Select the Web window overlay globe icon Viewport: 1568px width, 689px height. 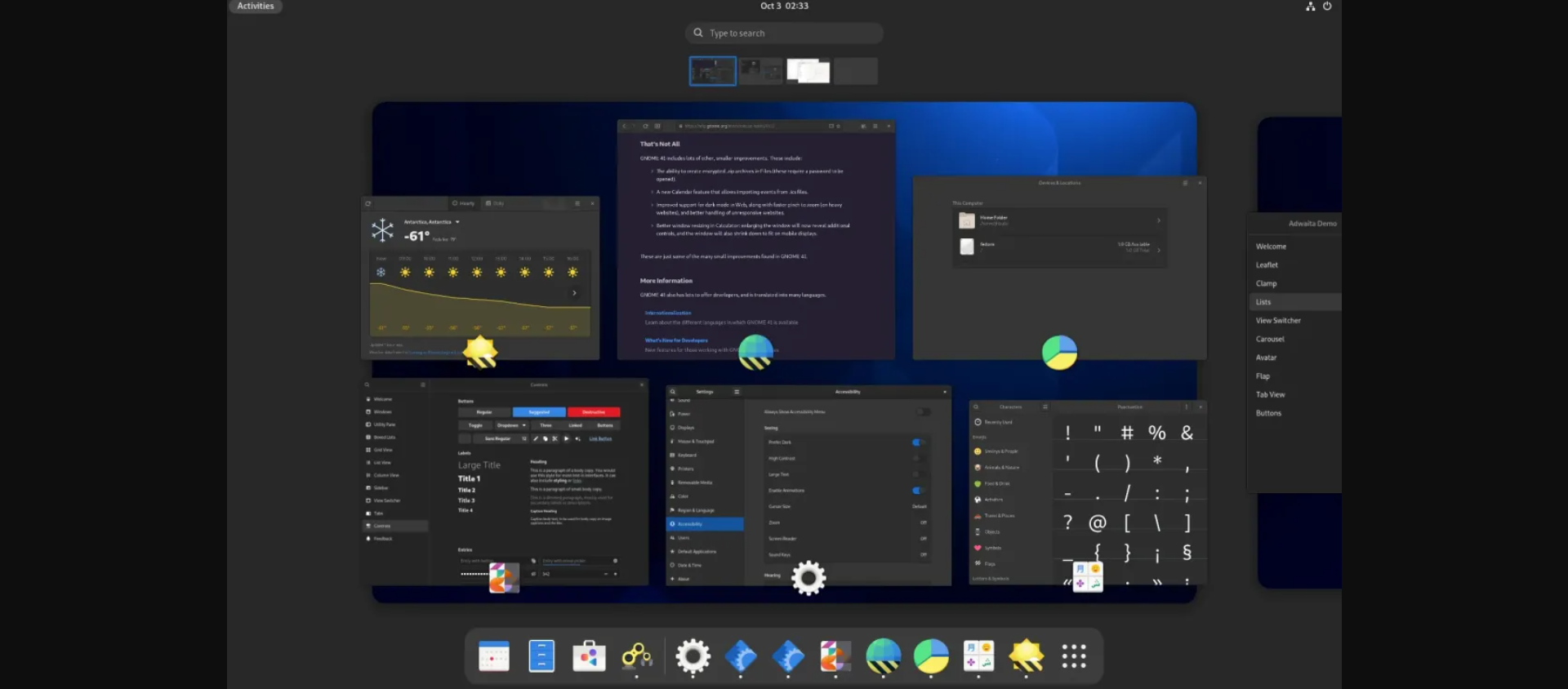coord(755,353)
